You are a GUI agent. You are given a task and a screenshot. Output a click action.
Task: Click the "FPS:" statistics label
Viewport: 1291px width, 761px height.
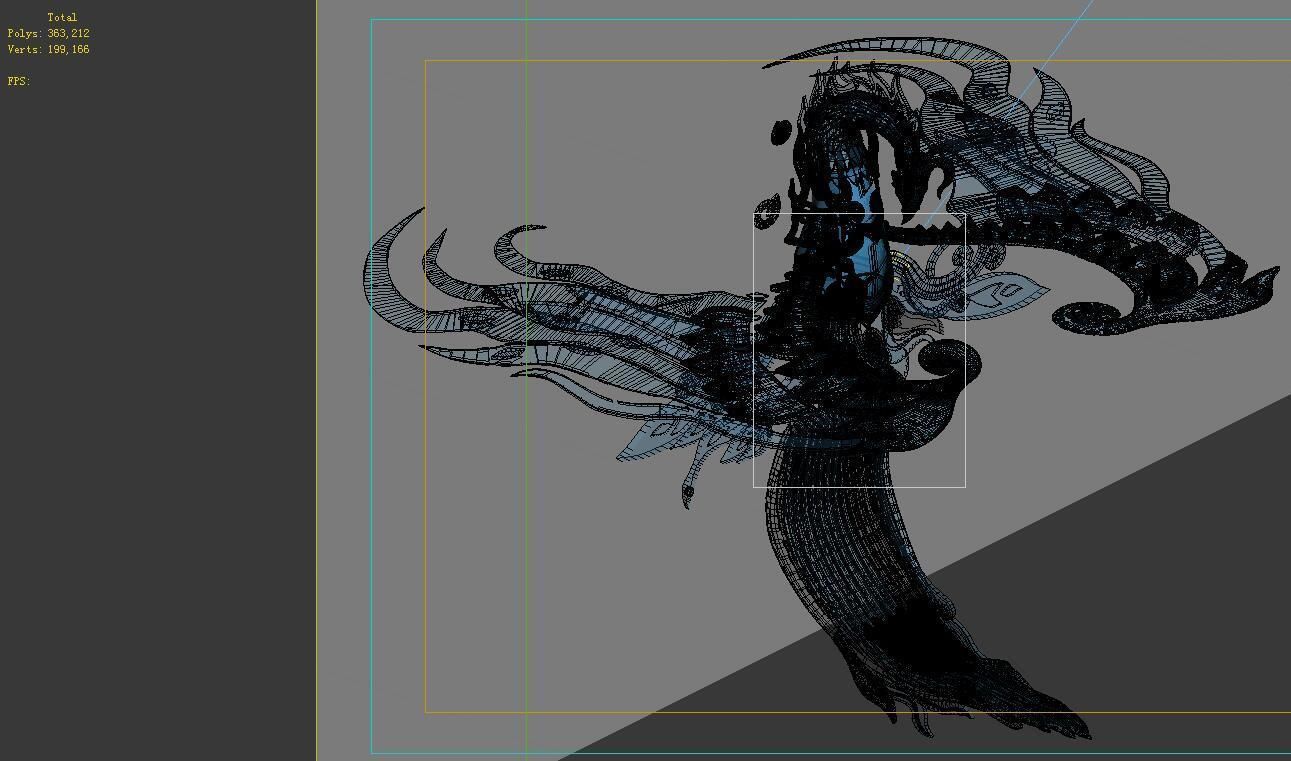(x=19, y=81)
